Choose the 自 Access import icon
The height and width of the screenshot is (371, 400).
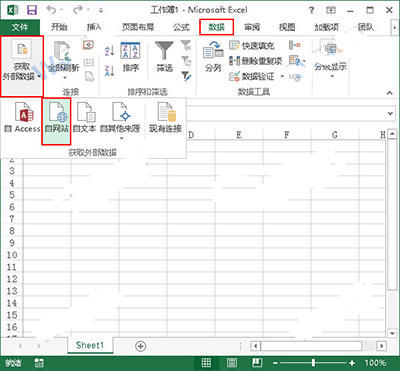point(22,117)
